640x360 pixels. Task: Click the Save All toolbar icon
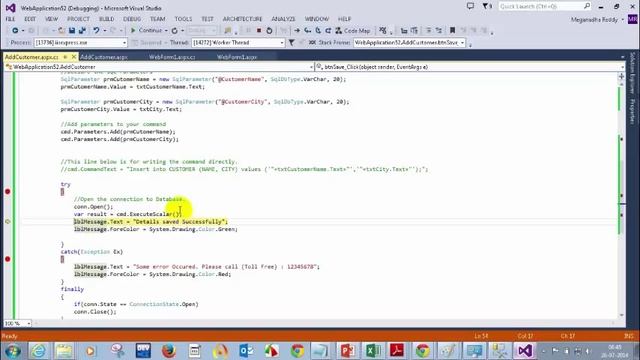coord(82,31)
